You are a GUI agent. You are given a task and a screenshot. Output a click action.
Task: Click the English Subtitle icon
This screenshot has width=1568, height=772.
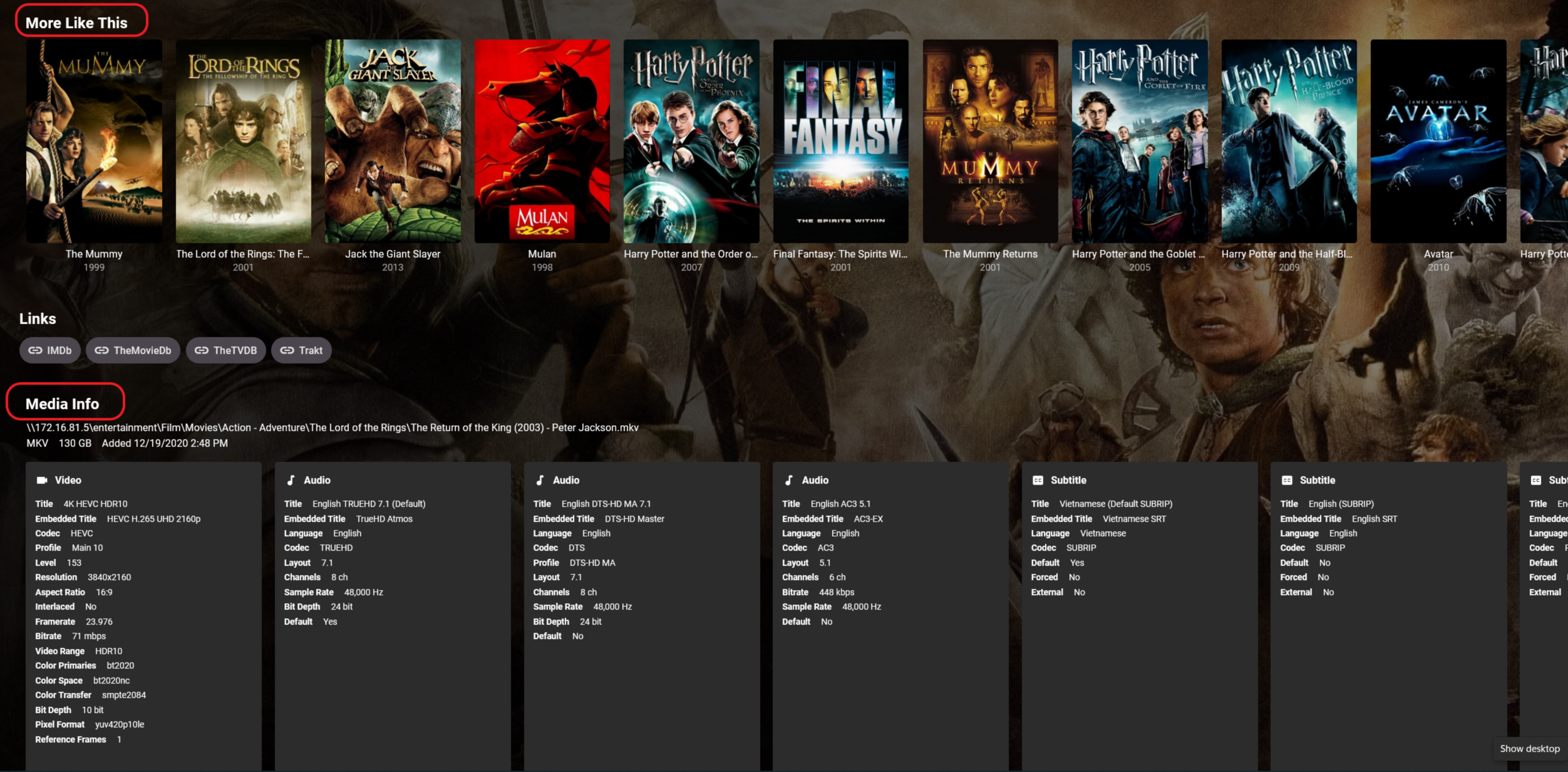[1287, 480]
